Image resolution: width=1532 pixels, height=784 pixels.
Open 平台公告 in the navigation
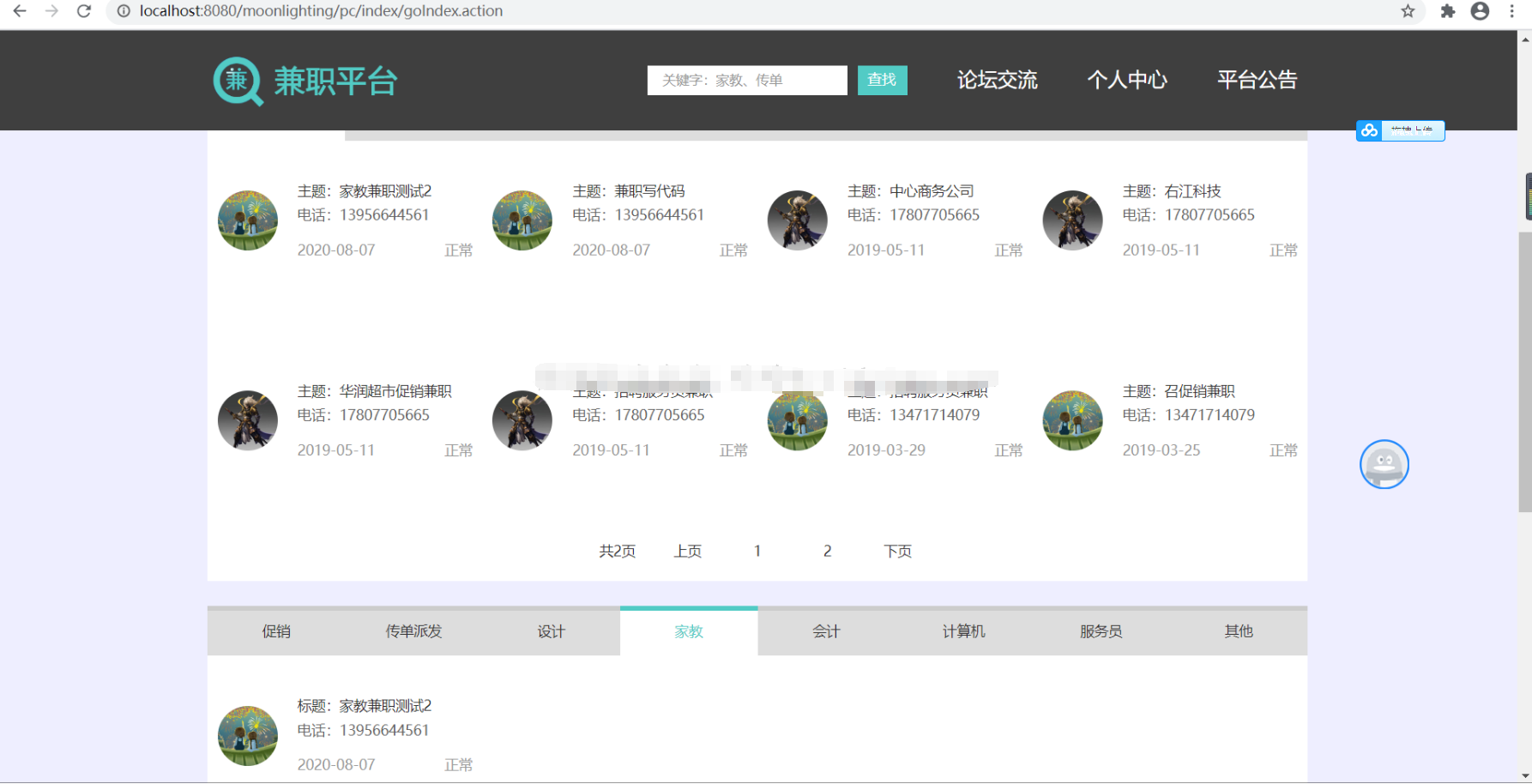click(1258, 80)
